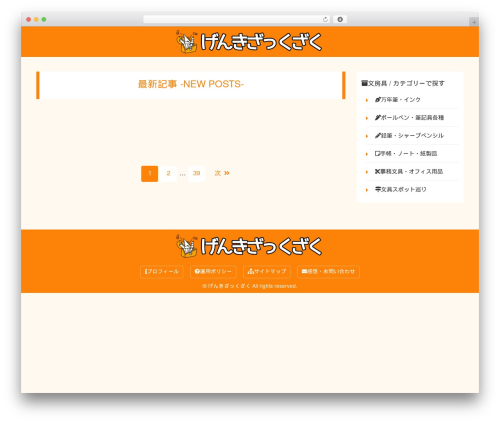Go to next page via 次
Viewport: 500px width, 423px height.
(x=222, y=173)
